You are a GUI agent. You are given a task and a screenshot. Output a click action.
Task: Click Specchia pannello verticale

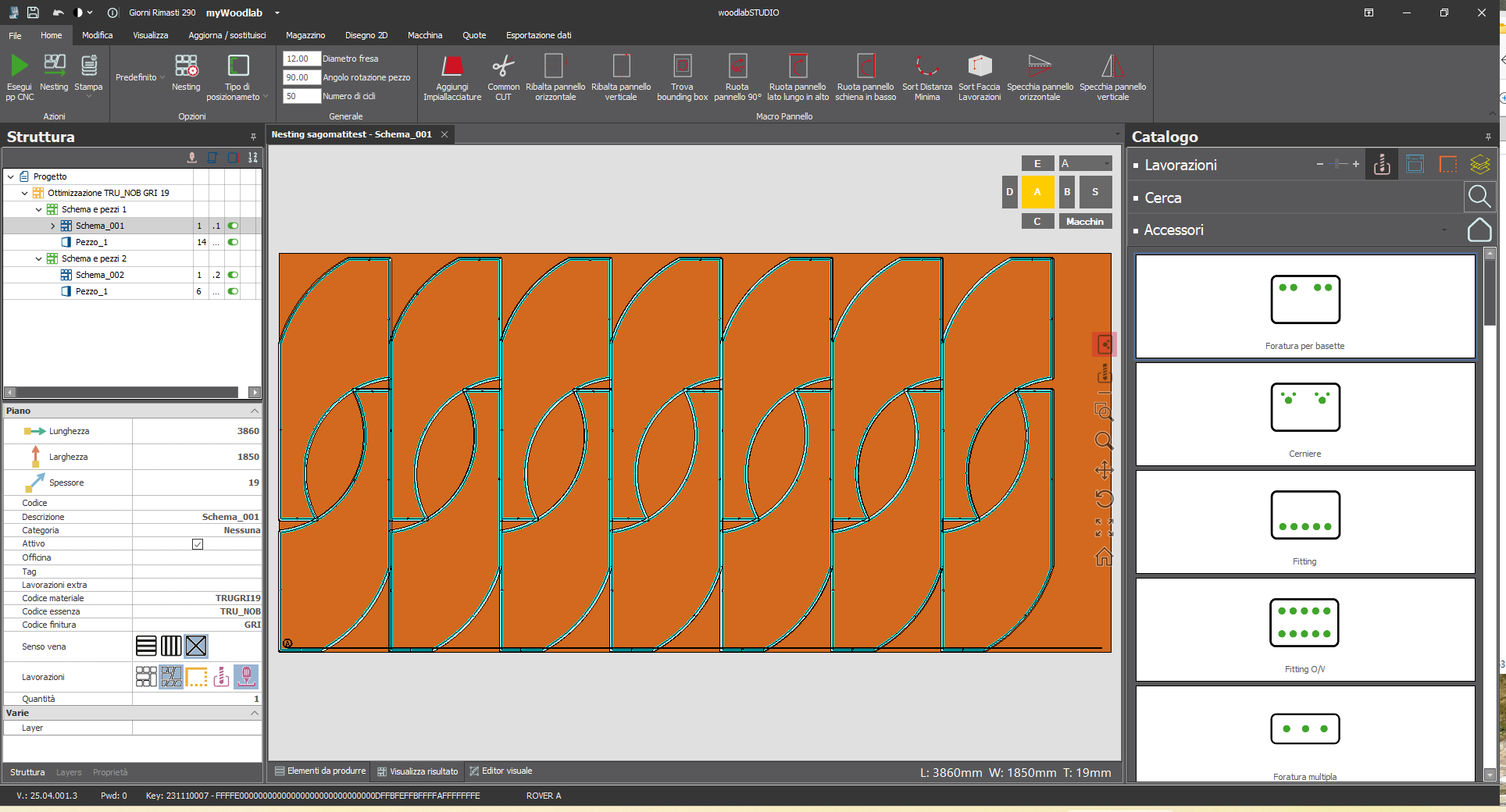pyautogui.click(x=1112, y=76)
